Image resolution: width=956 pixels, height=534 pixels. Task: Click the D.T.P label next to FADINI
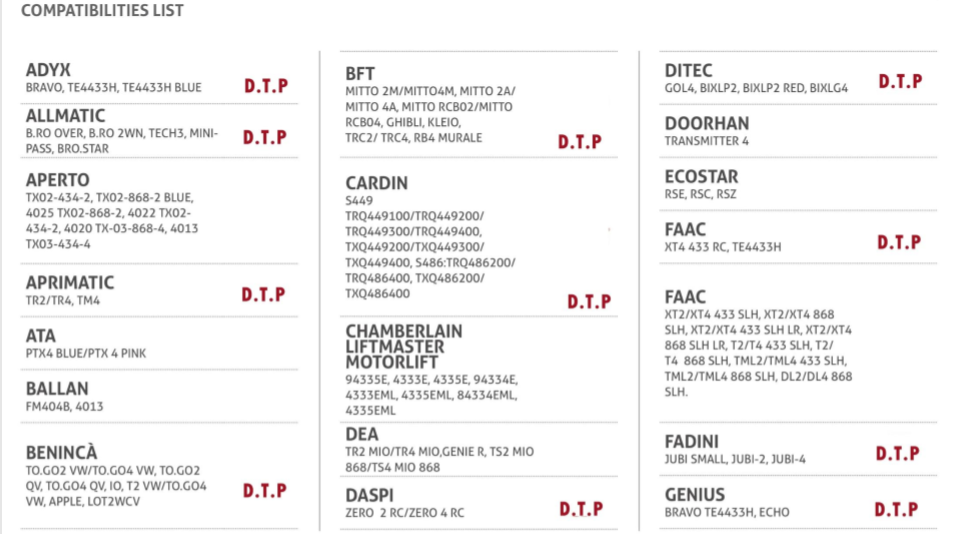pos(897,454)
